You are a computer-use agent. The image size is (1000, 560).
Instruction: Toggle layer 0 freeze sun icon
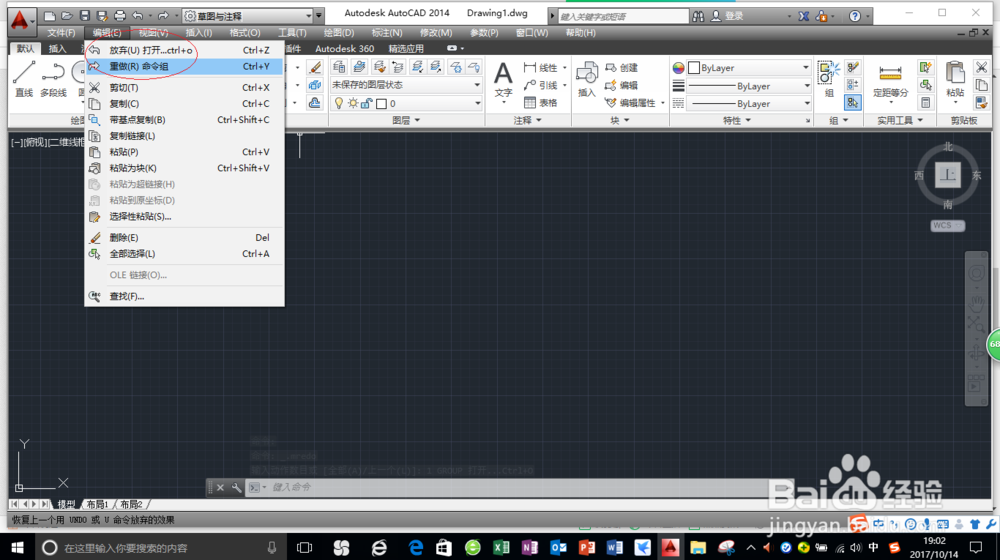pyautogui.click(x=353, y=103)
